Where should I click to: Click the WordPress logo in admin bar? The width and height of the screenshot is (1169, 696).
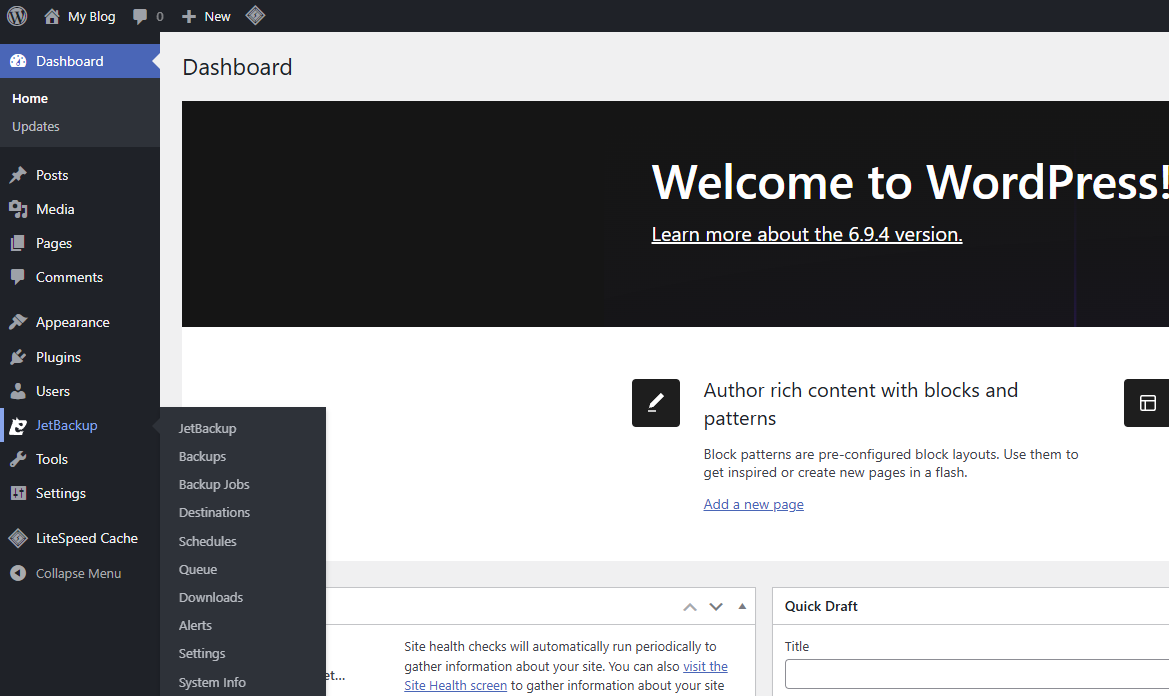17,16
